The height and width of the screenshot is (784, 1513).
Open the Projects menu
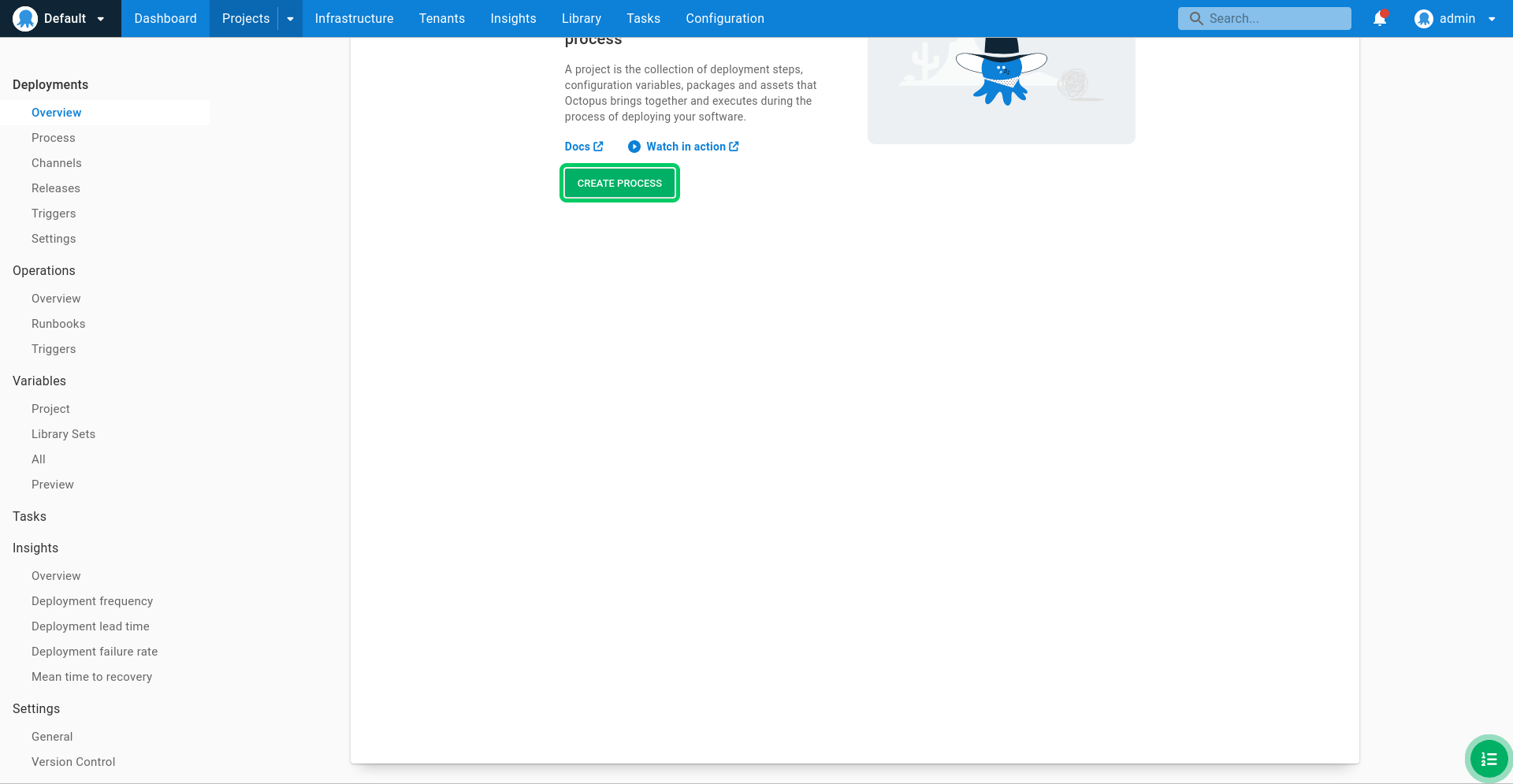245,18
